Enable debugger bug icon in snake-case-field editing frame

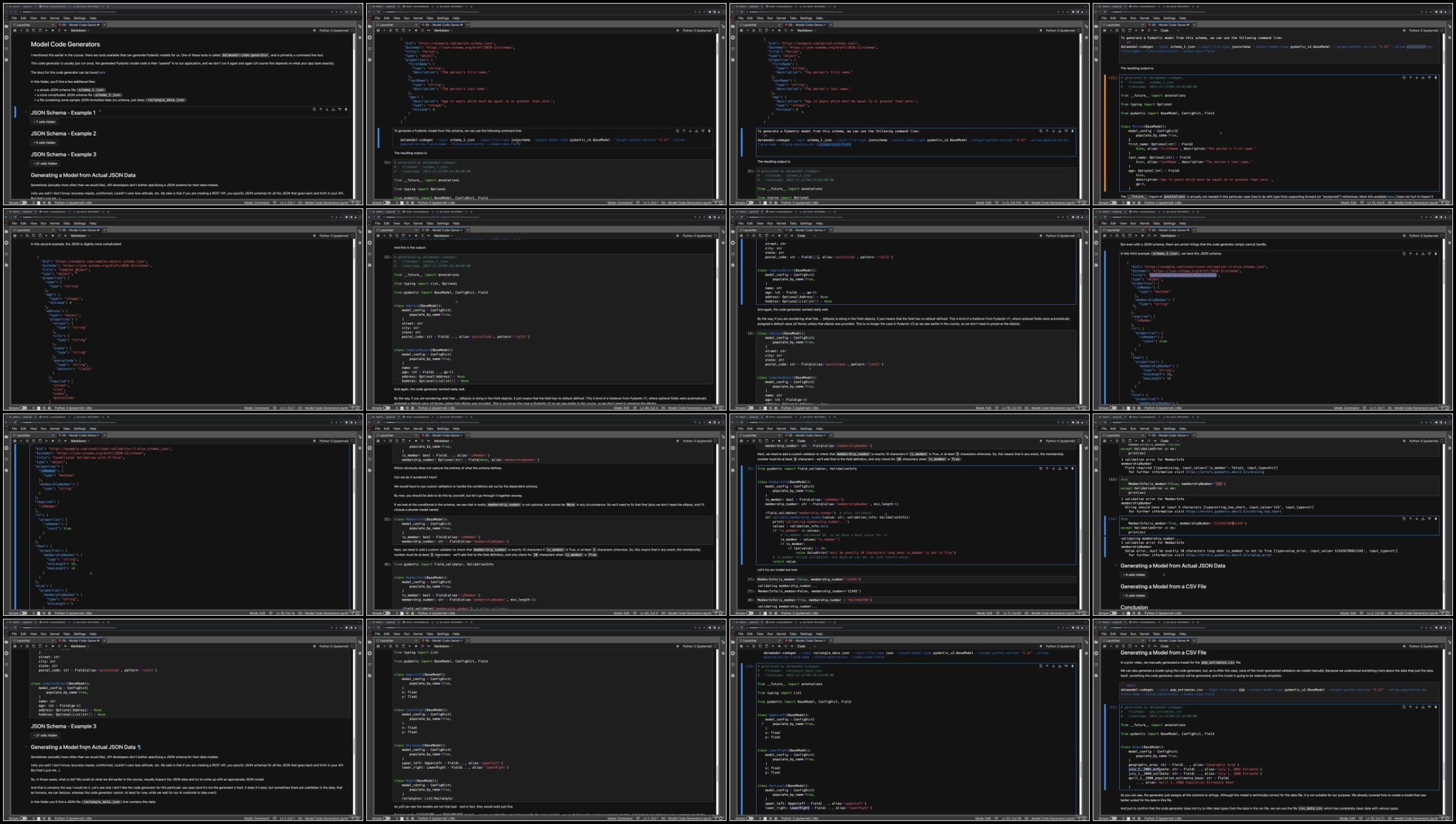tap(1041, 31)
